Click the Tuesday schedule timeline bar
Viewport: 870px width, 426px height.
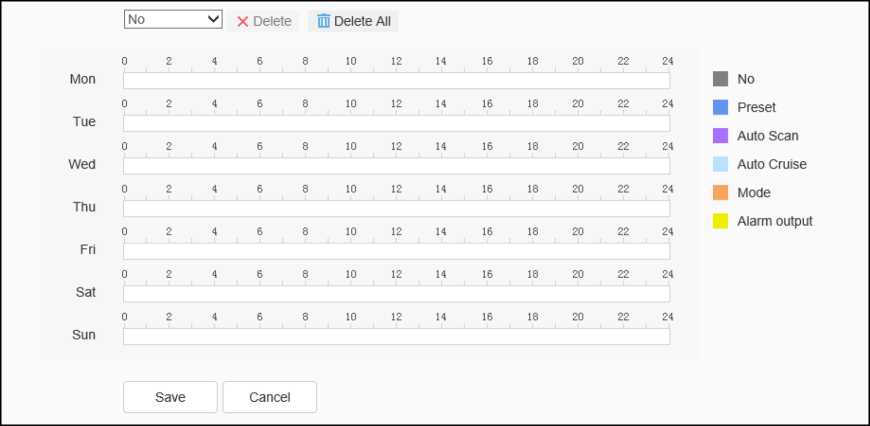[x=396, y=123]
